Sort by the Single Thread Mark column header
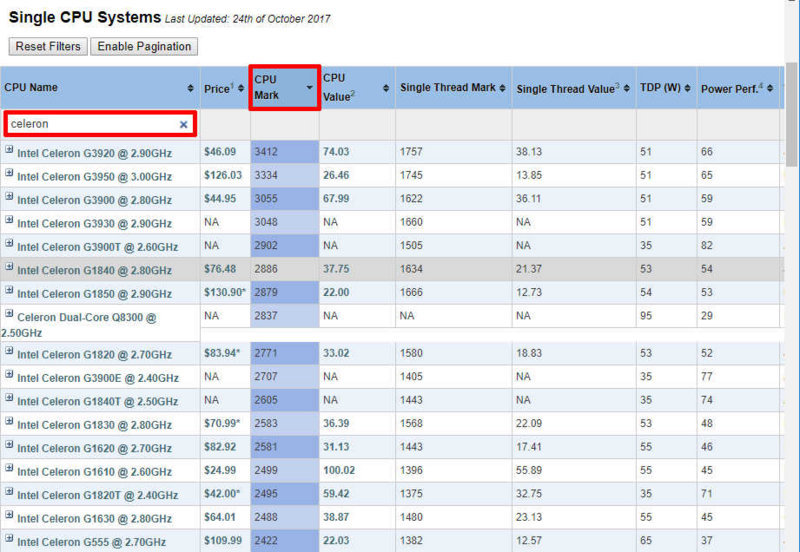Image resolution: width=800 pixels, height=552 pixels. pos(453,88)
